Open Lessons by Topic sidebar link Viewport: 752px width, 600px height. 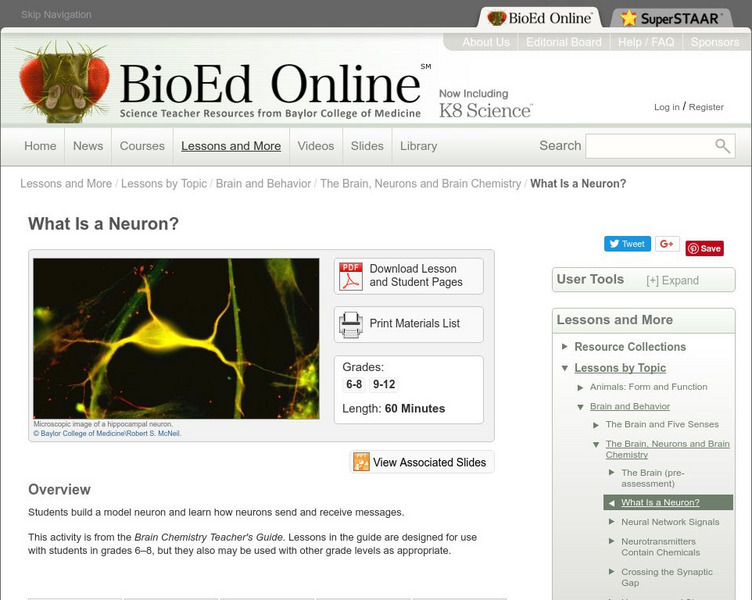(620, 368)
